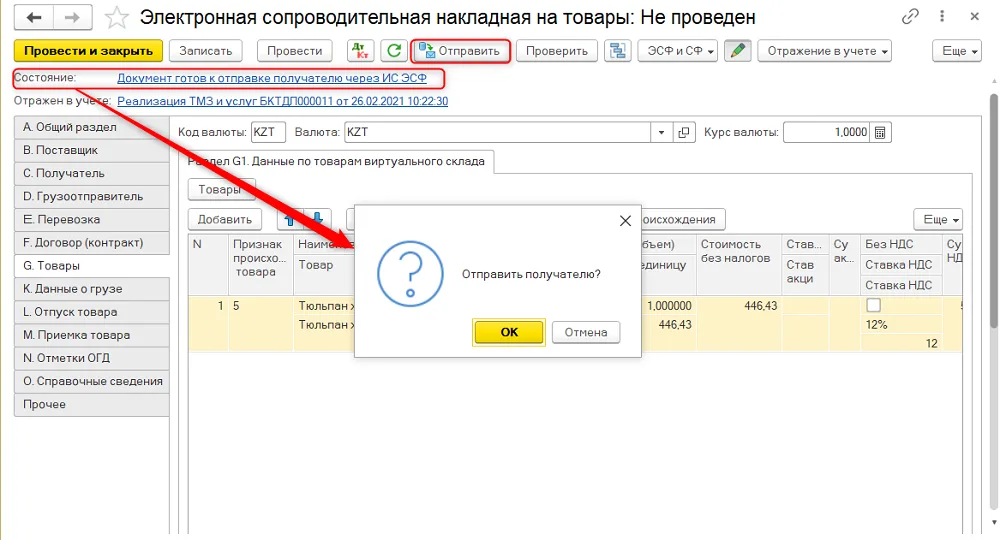Expand the Отражение в учете dropdown

point(824,51)
